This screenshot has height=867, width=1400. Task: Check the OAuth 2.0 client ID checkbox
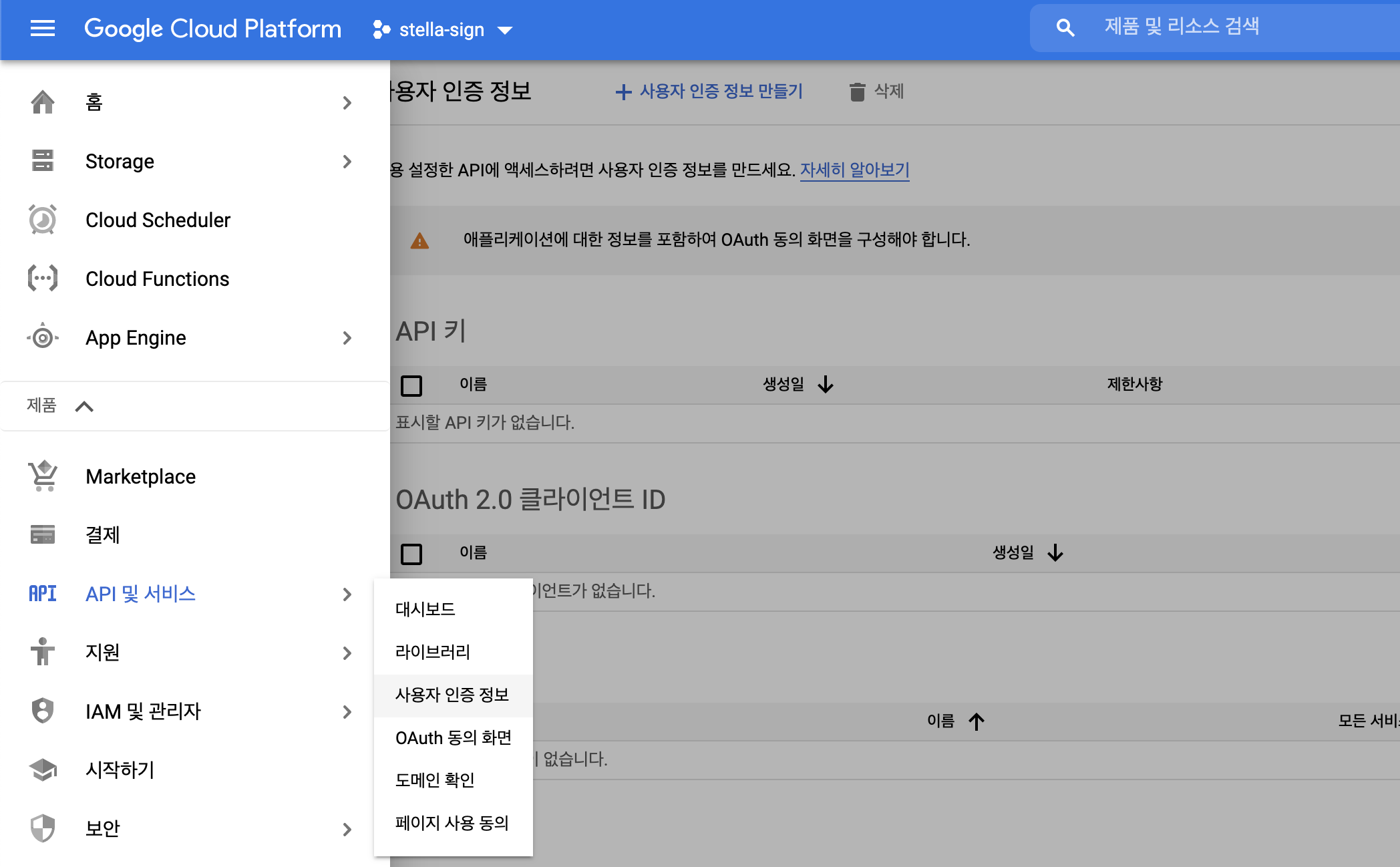(x=411, y=554)
